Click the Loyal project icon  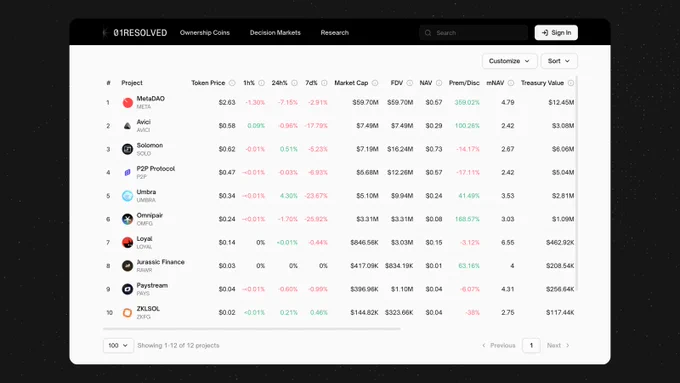pos(128,242)
